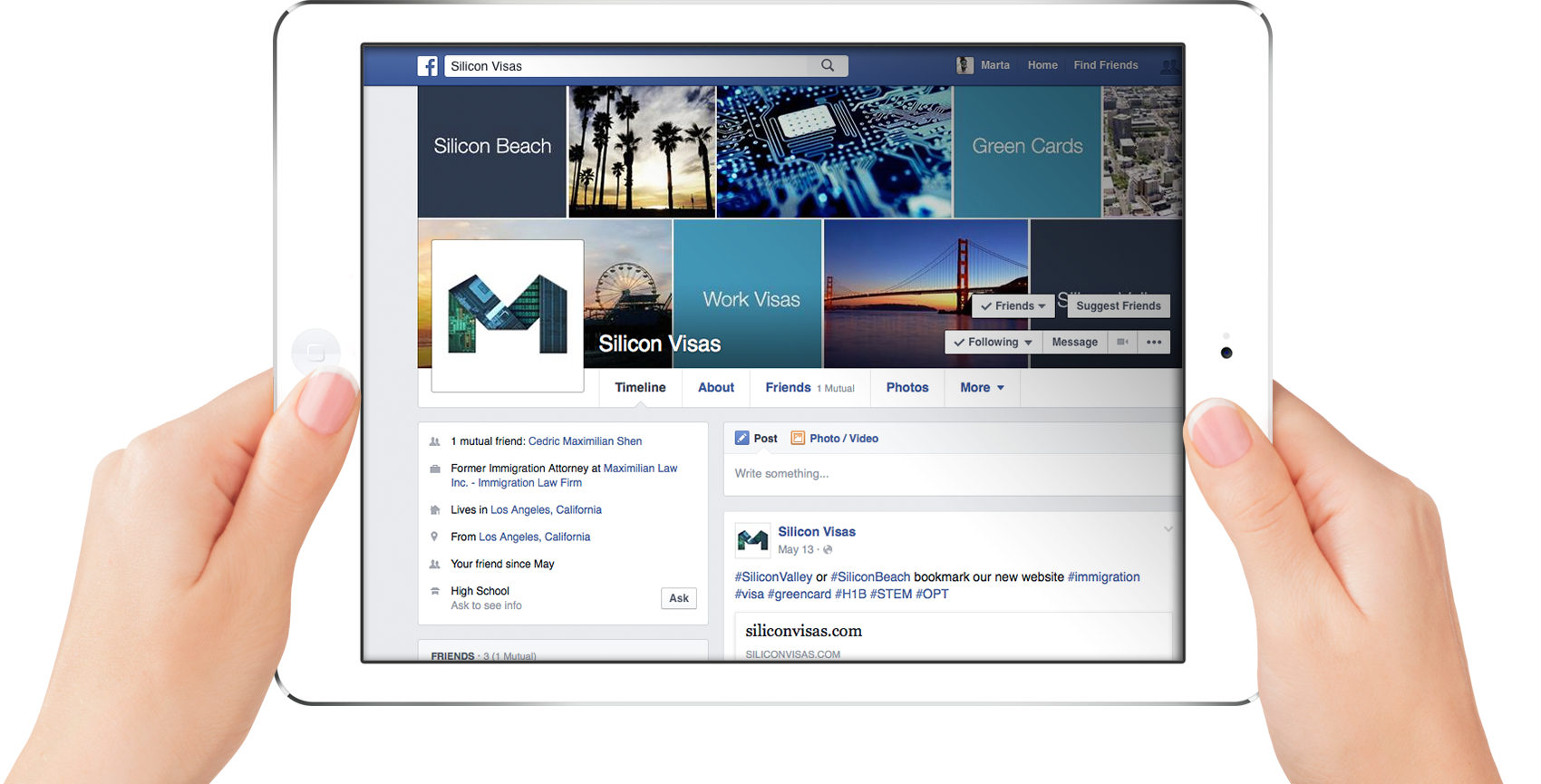Click the #SiliconValley hashtag

(x=773, y=576)
